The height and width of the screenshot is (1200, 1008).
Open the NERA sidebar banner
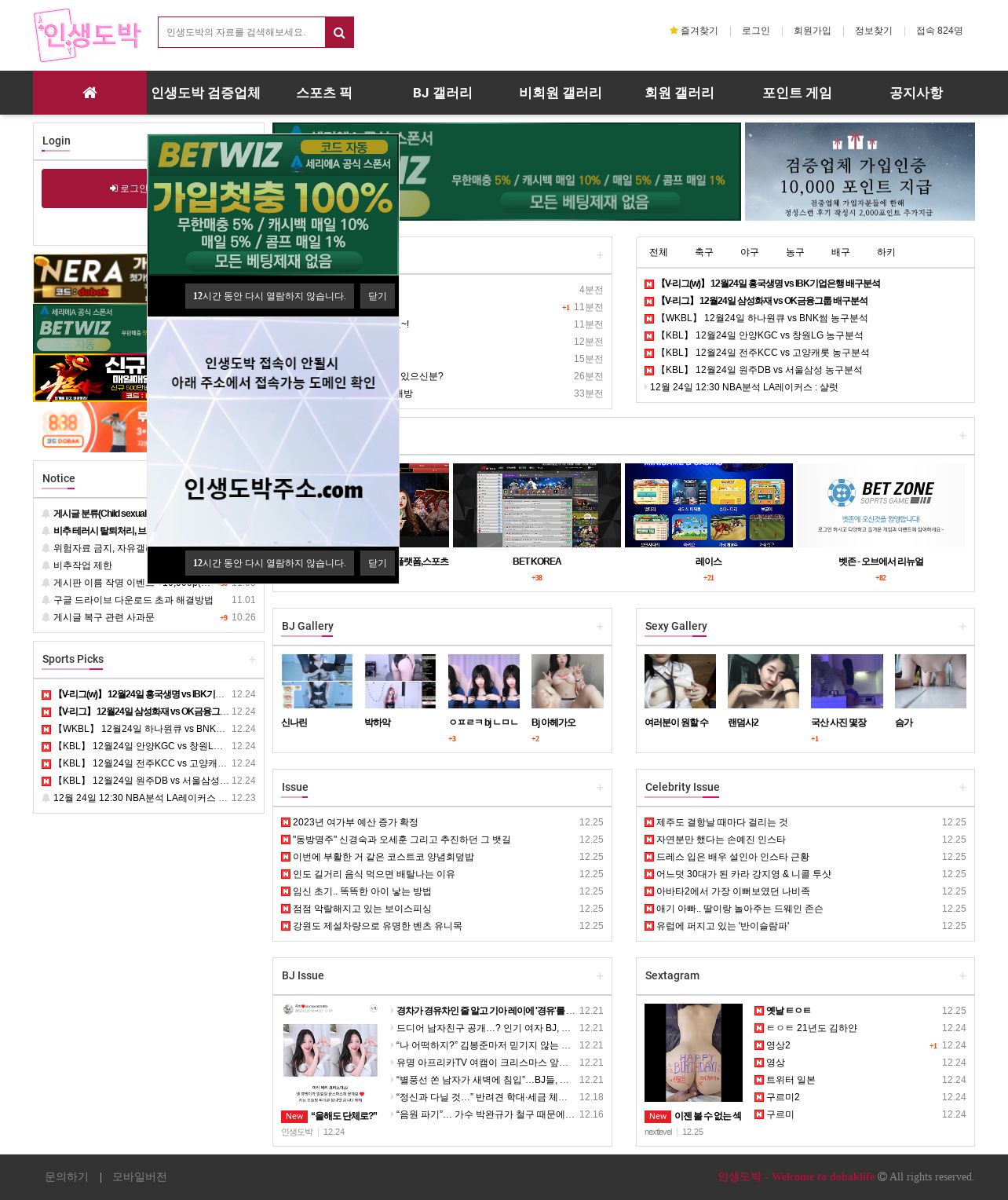(90, 279)
